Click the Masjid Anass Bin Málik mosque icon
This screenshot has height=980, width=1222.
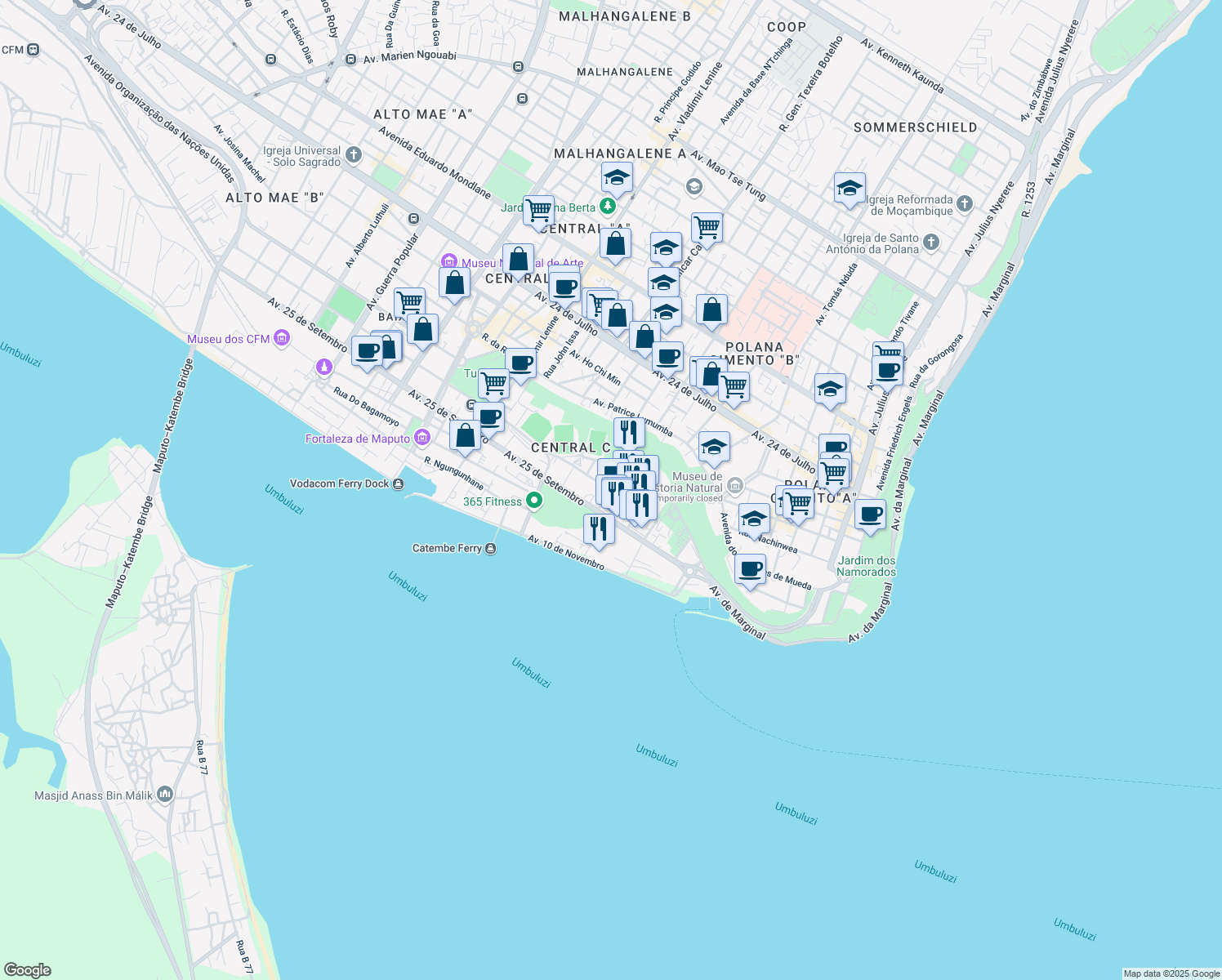(x=165, y=794)
